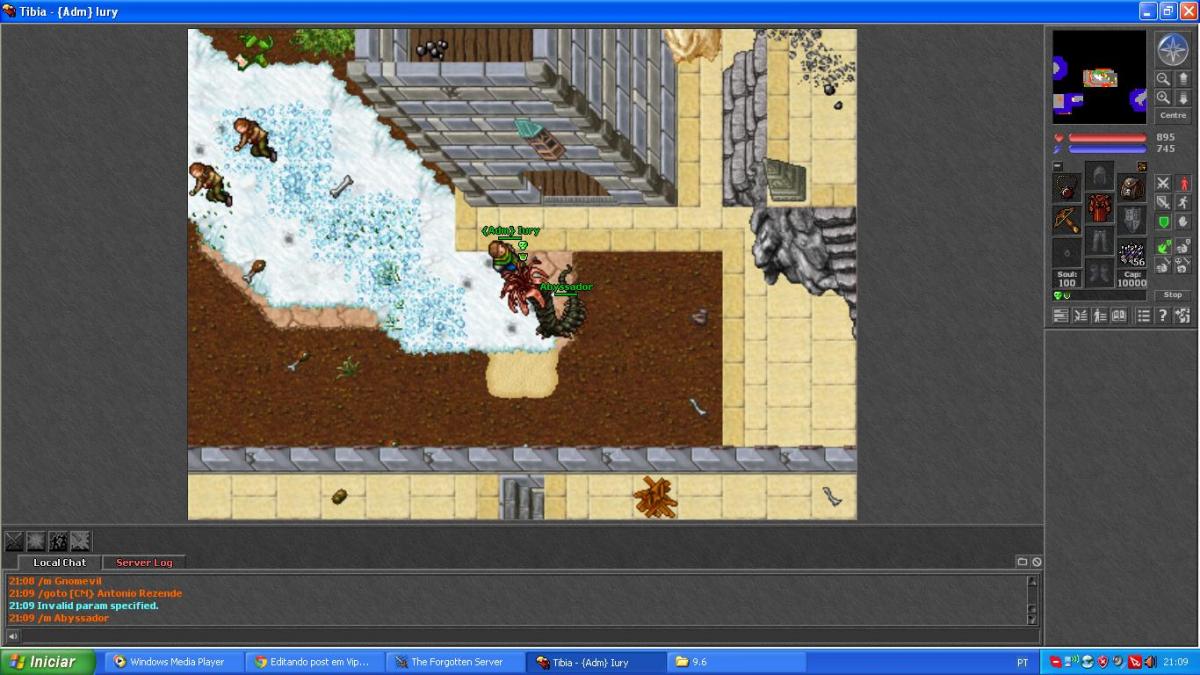The height and width of the screenshot is (675, 1200).
Task: Open the Battle list button
Action: [x=1080, y=316]
